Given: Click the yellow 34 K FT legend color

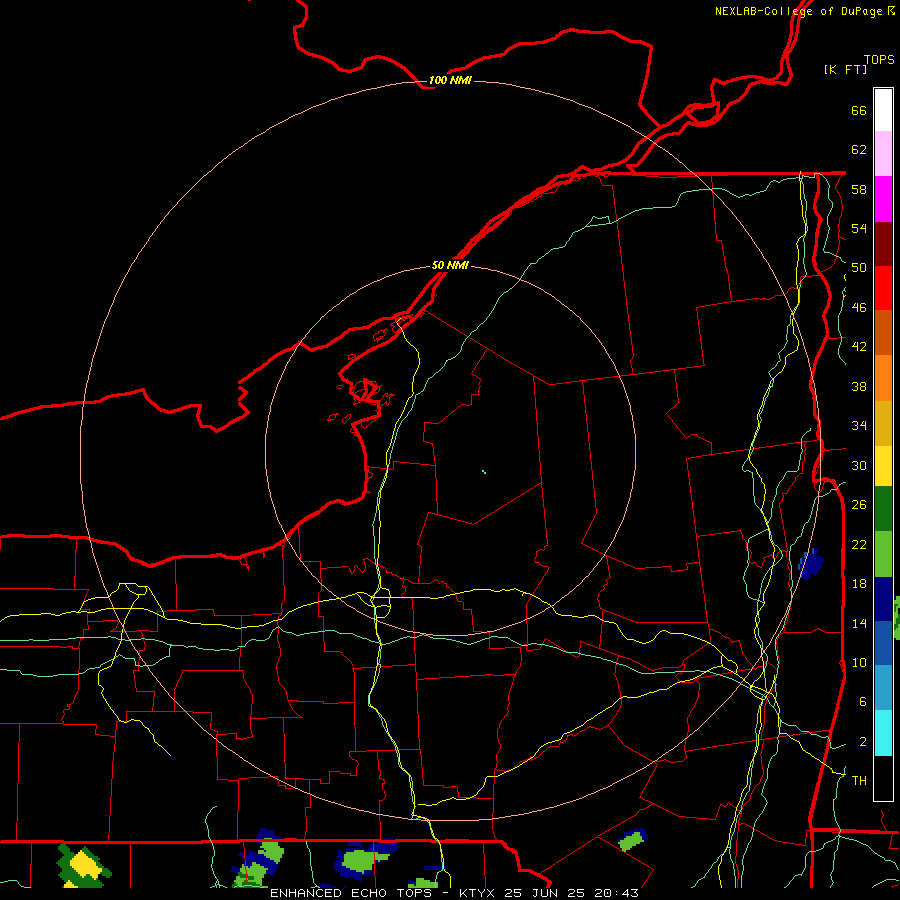Looking at the screenshot, I should (883, 466).
